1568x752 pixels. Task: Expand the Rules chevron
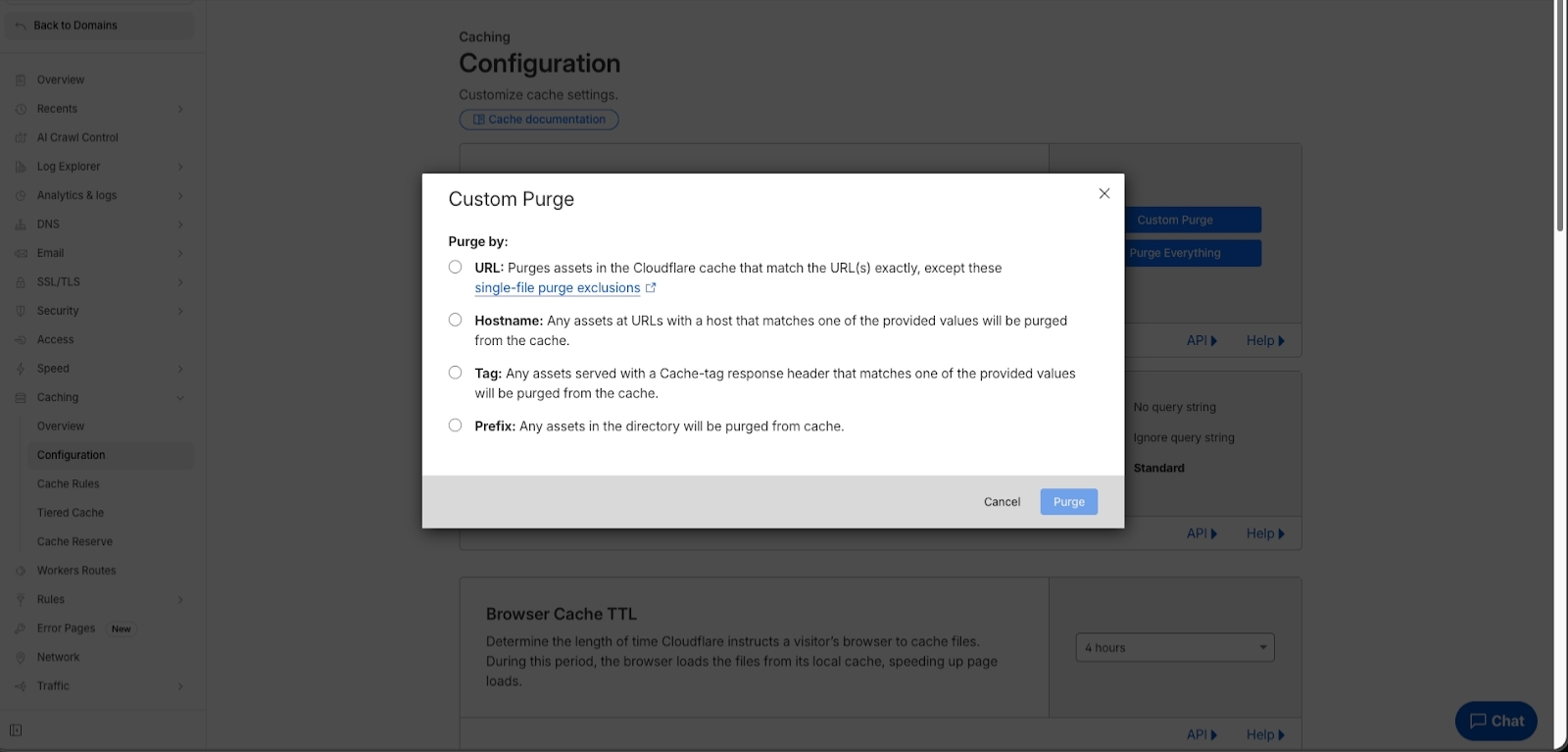(180, 600)
